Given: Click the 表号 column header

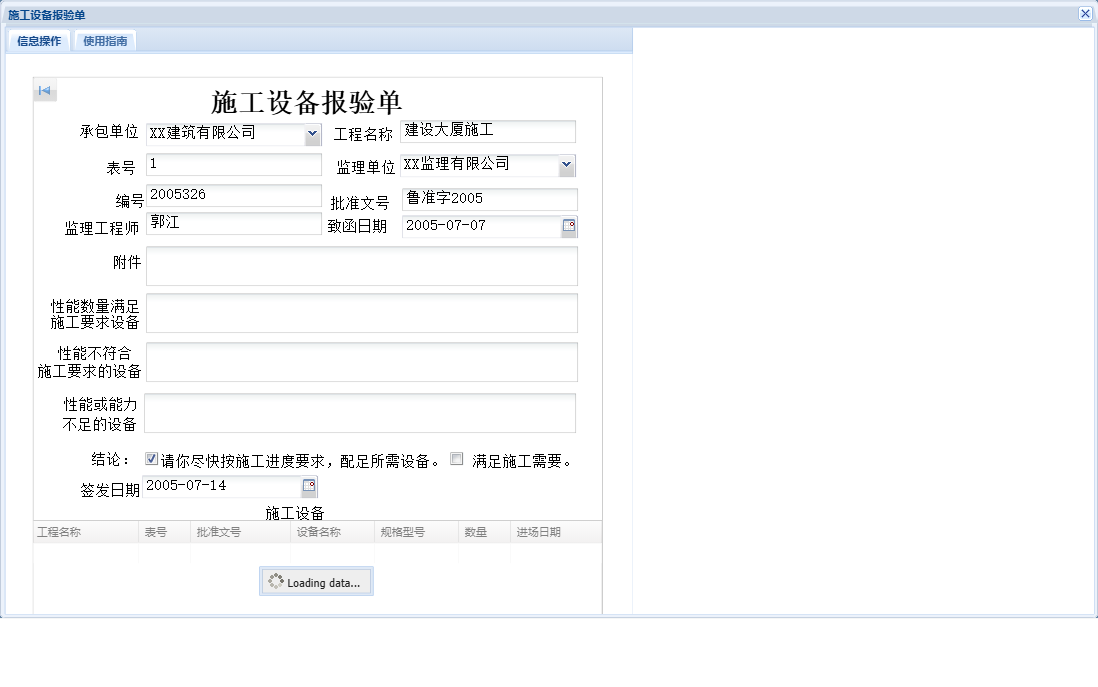Looking at the screenshot, I should (x=165, y=532).
